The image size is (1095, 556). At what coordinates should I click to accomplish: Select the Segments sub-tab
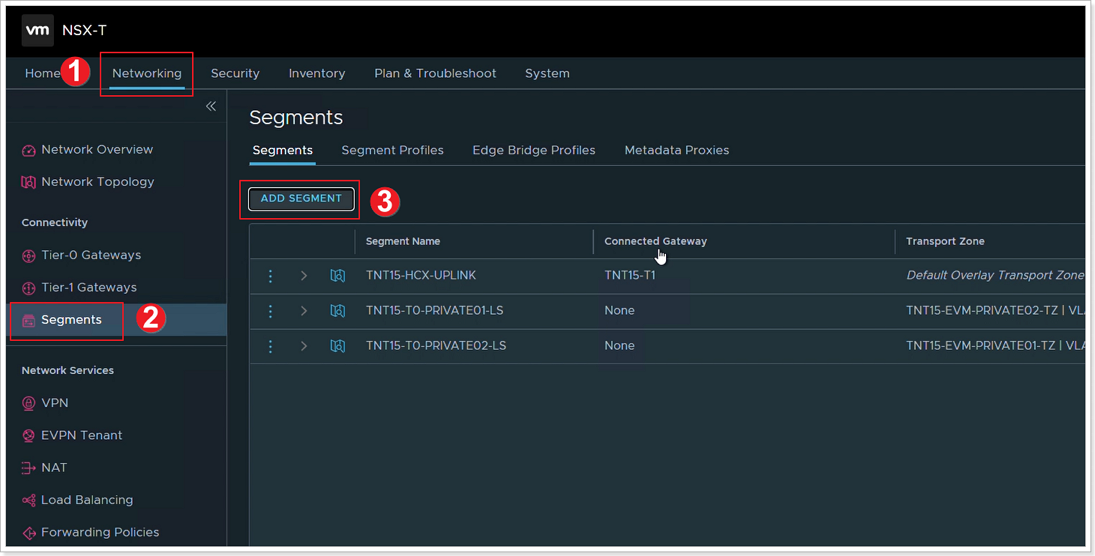click(x=283, y=150)
